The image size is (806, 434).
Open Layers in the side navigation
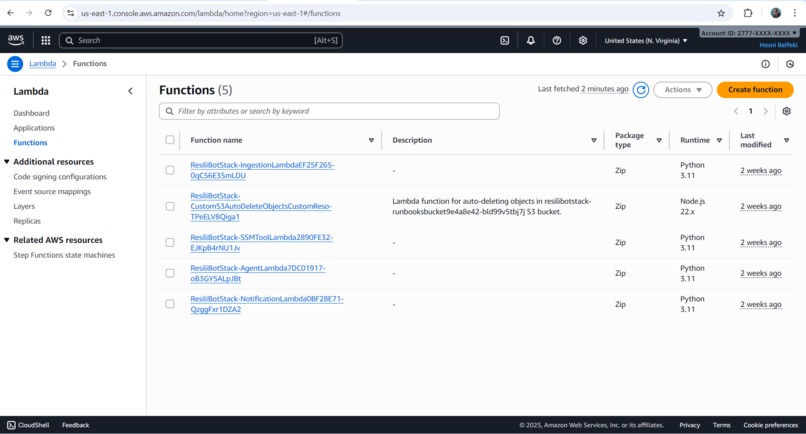24,206
